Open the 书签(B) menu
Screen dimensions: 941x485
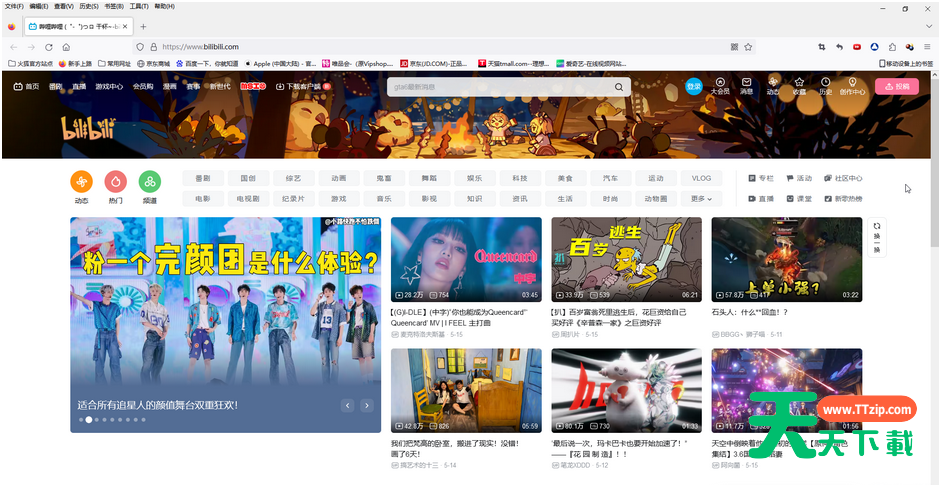(x=114, y=7)
